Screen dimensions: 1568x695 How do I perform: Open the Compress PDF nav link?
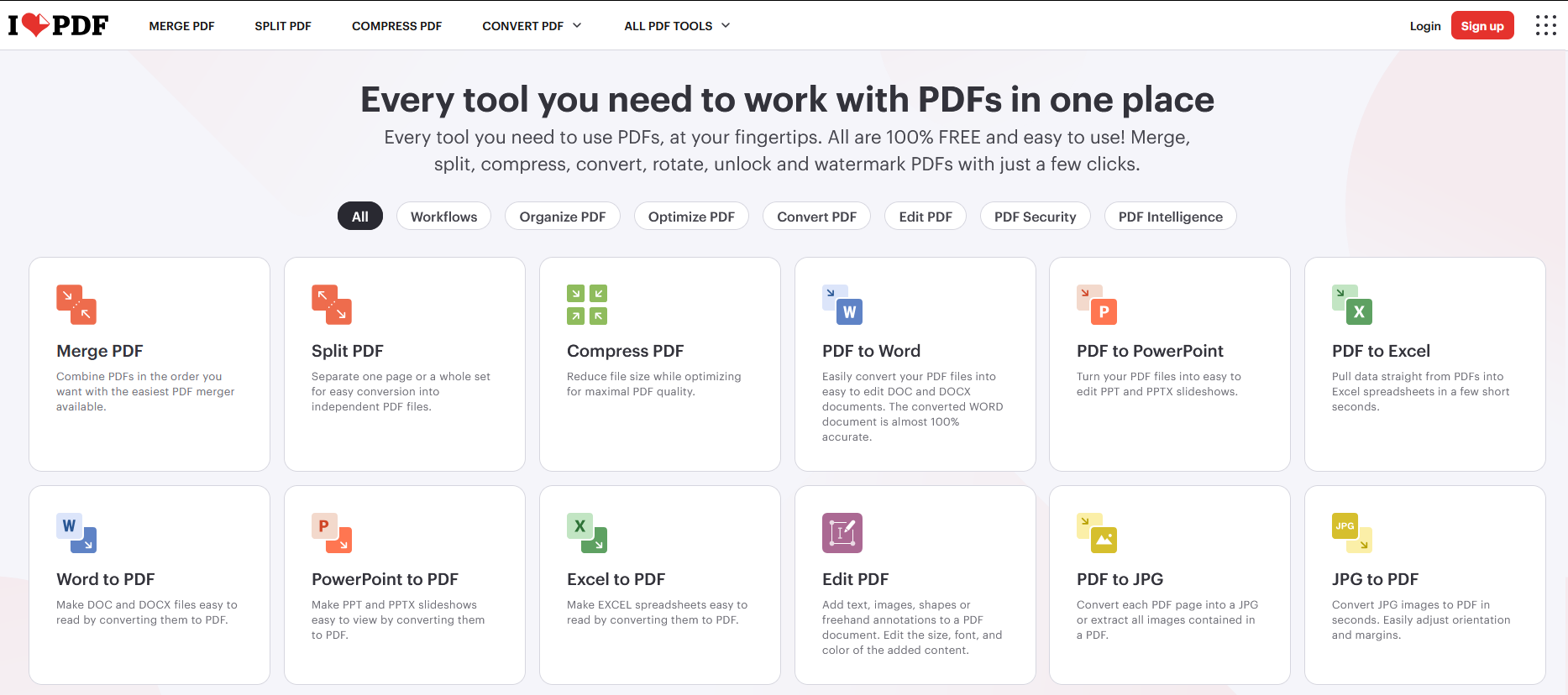coord(396,26)
